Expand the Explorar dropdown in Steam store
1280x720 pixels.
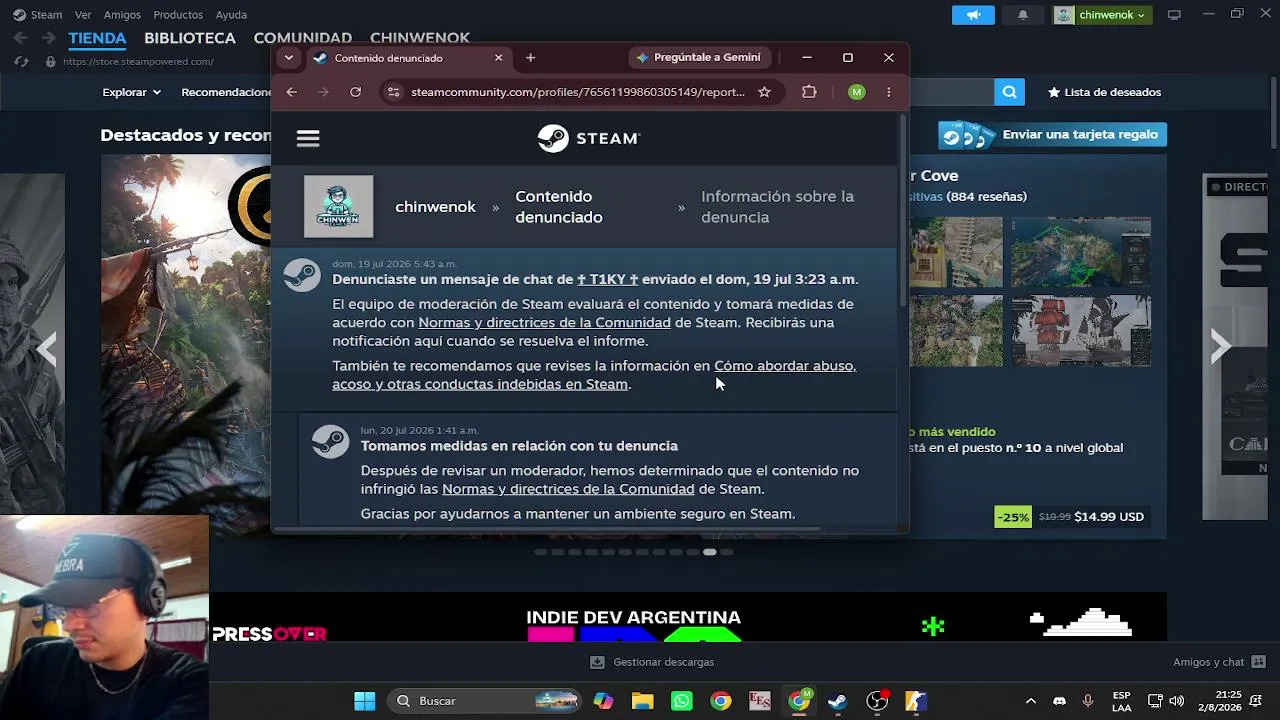click(x=131, y=92)
